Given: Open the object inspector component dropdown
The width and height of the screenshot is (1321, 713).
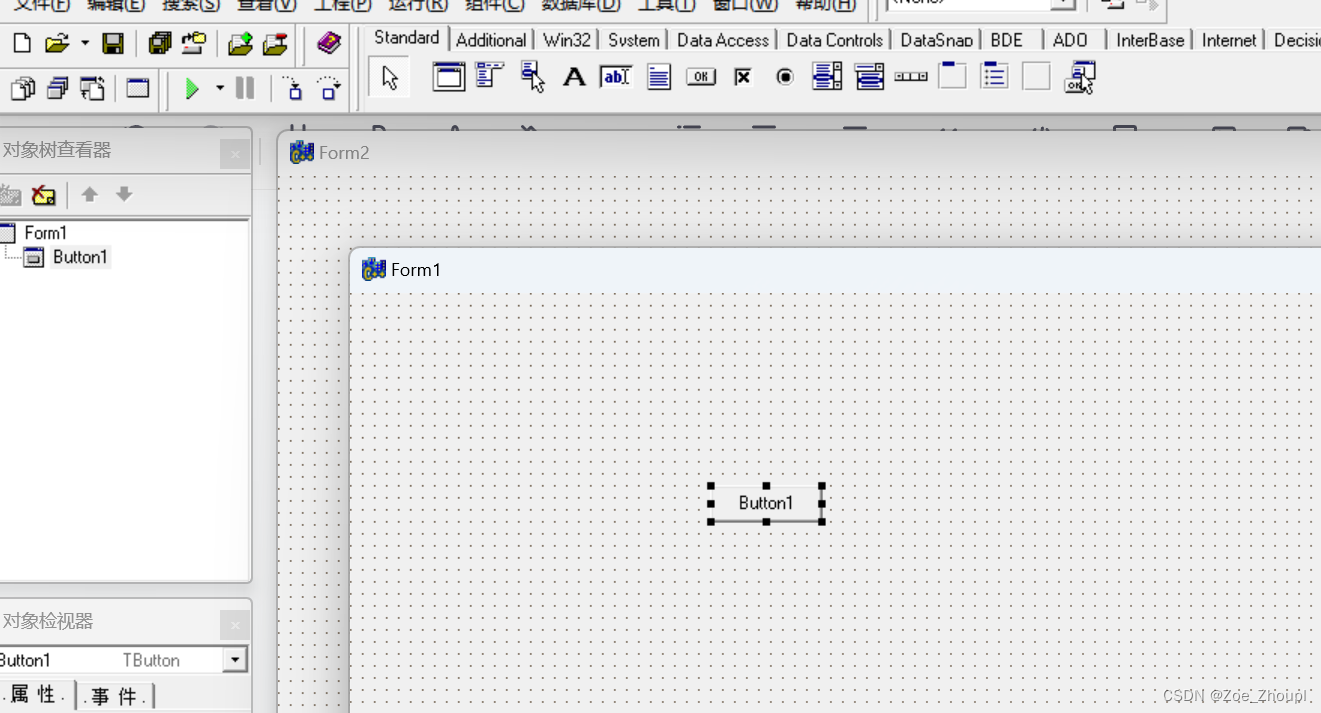Looking at the screenshot, I should coord(236,660).
